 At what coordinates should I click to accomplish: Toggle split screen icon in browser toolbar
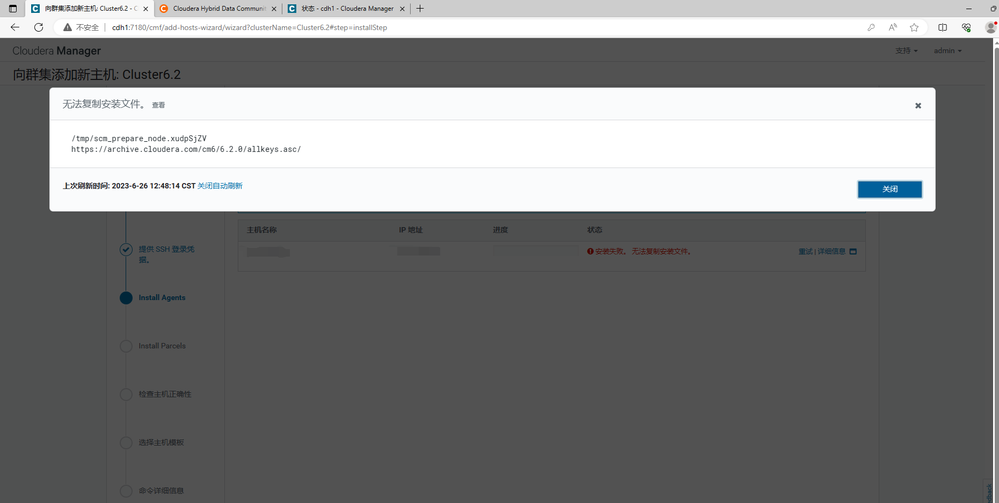(942, 27)
